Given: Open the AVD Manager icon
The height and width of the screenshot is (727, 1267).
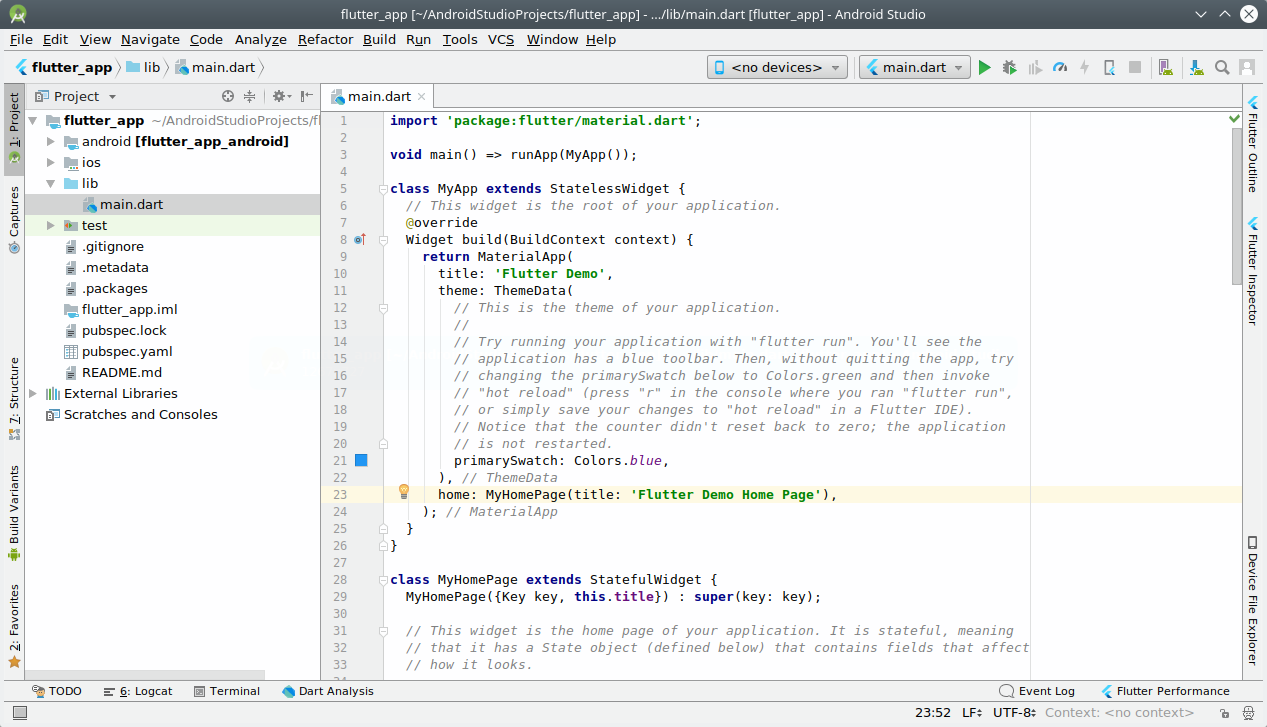Looking at the screenshot, I should (x=1165, y=67).
